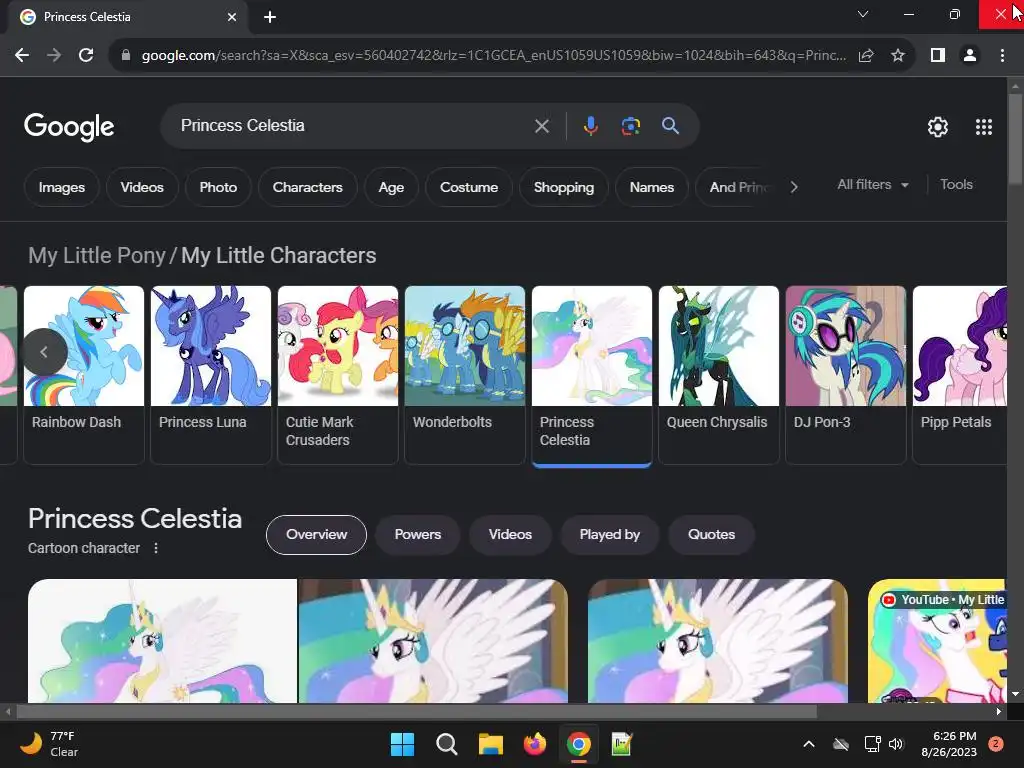This screenshot has width=1024, height=768.
Task: Open more options beside Cartoon character
Action: click(x=155, y=549)
